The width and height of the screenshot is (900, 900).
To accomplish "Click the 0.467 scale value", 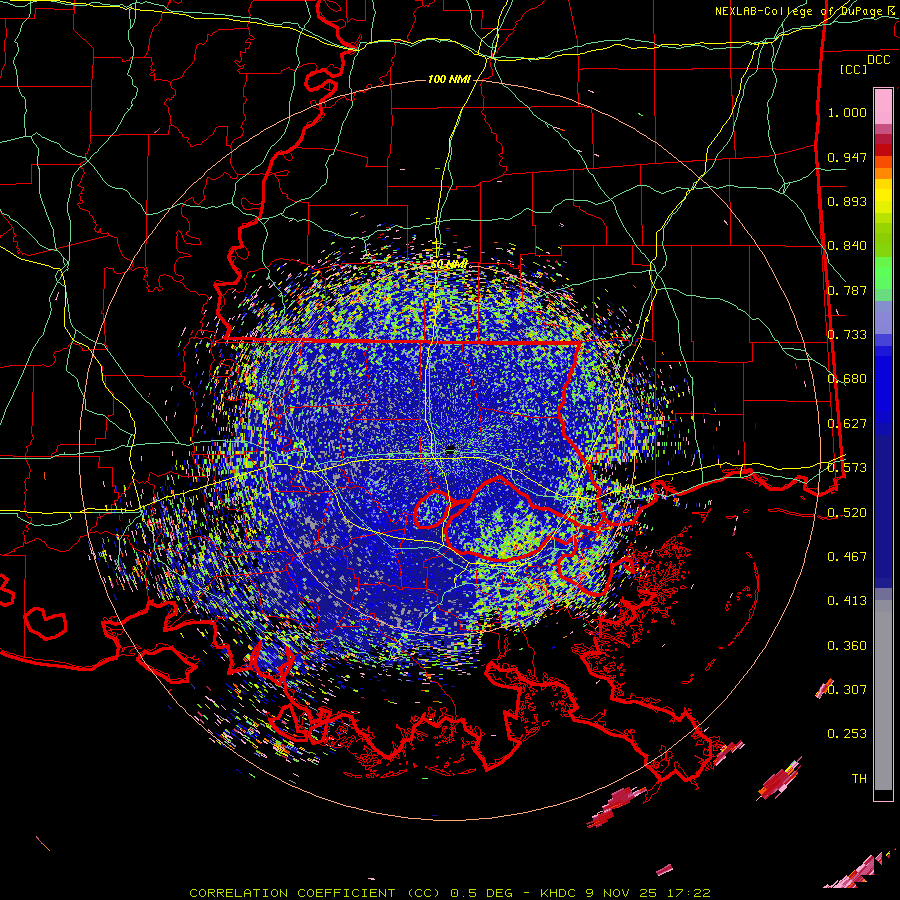I will point(847,557).
